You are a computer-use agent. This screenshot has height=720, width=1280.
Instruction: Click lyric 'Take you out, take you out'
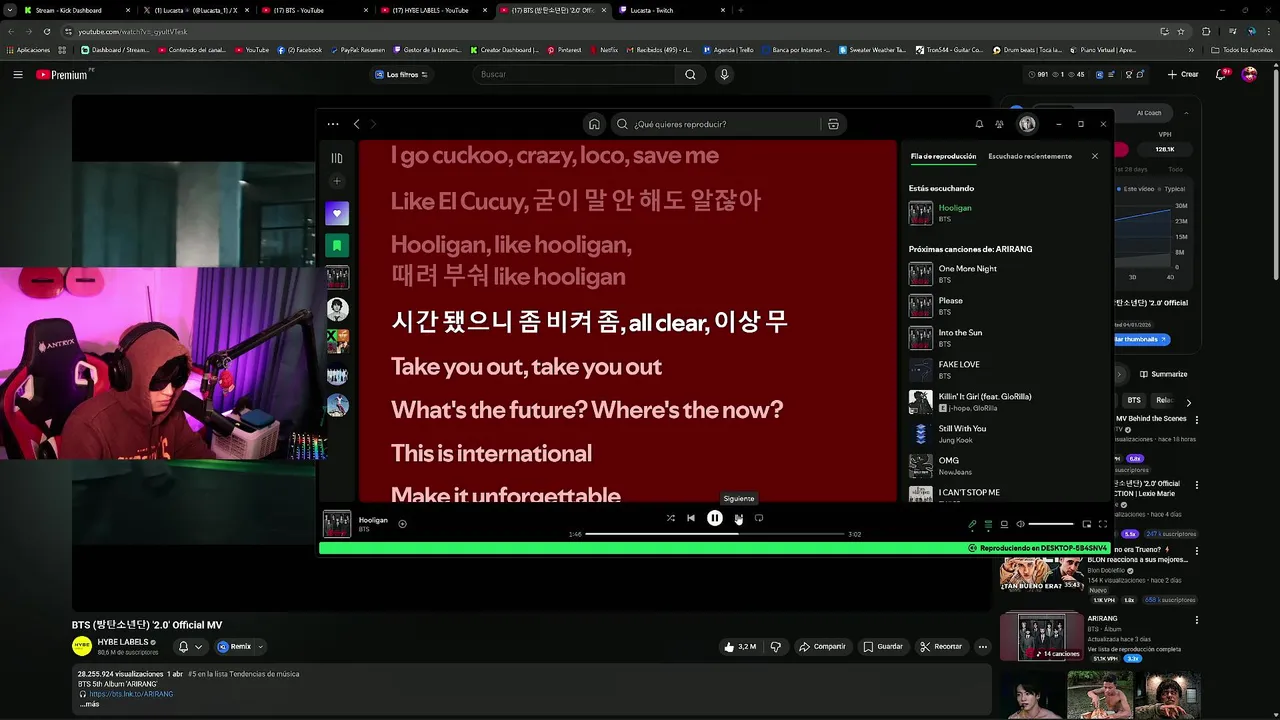[x=526, y=366]
